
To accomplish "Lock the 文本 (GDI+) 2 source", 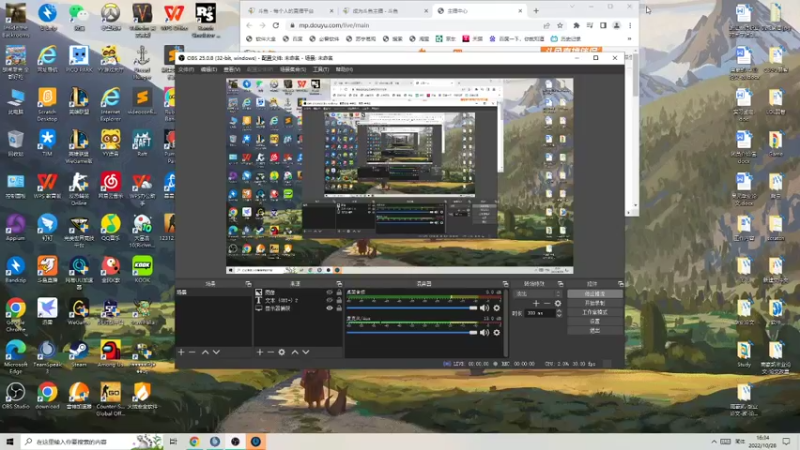I will pyautogui.click(x=339, y=300).
